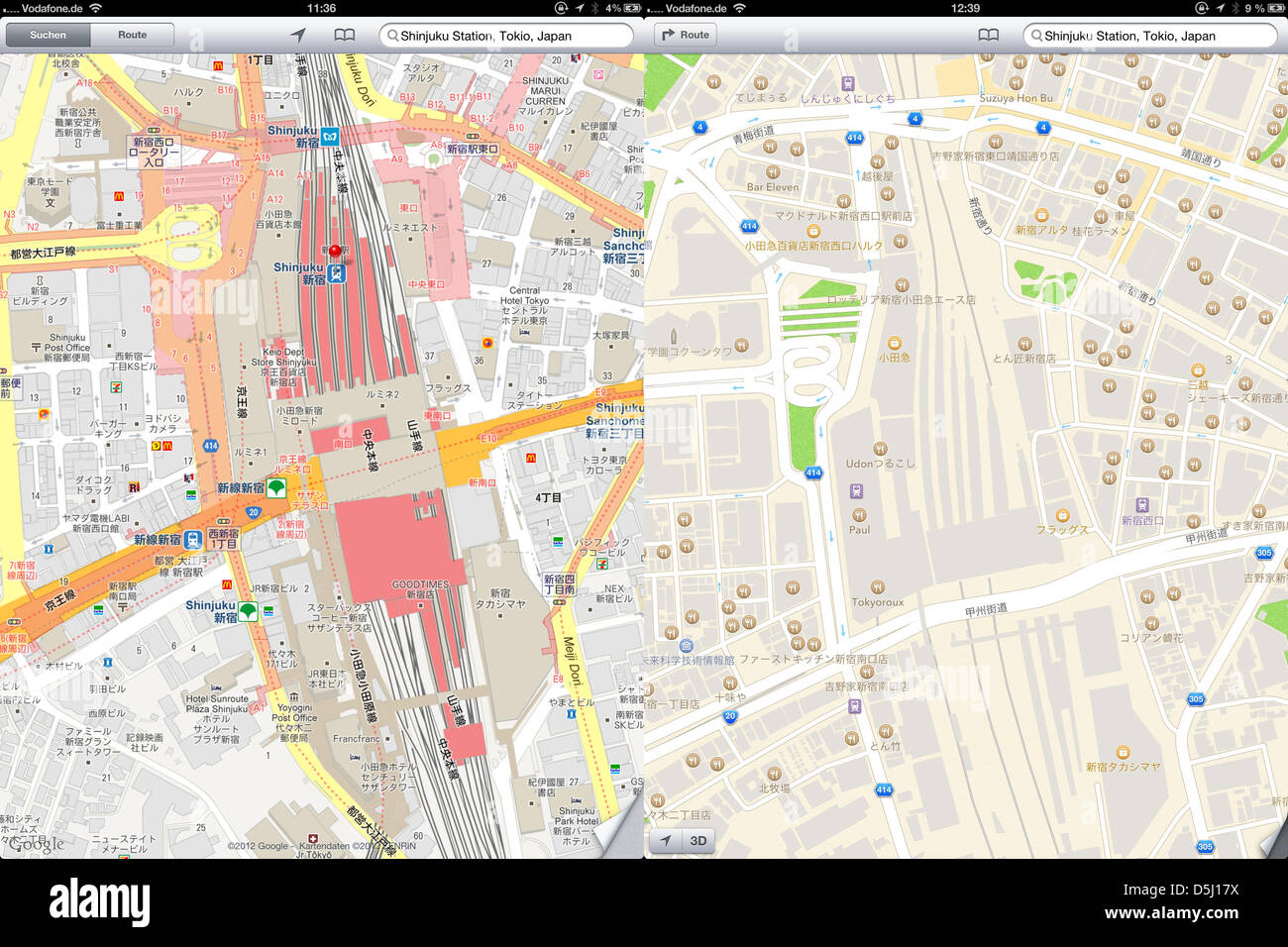The image size is (1288, 947).
Task: Tap the Tokyo Metro icon by Shinjuku label
Action: tap(330, 137)
